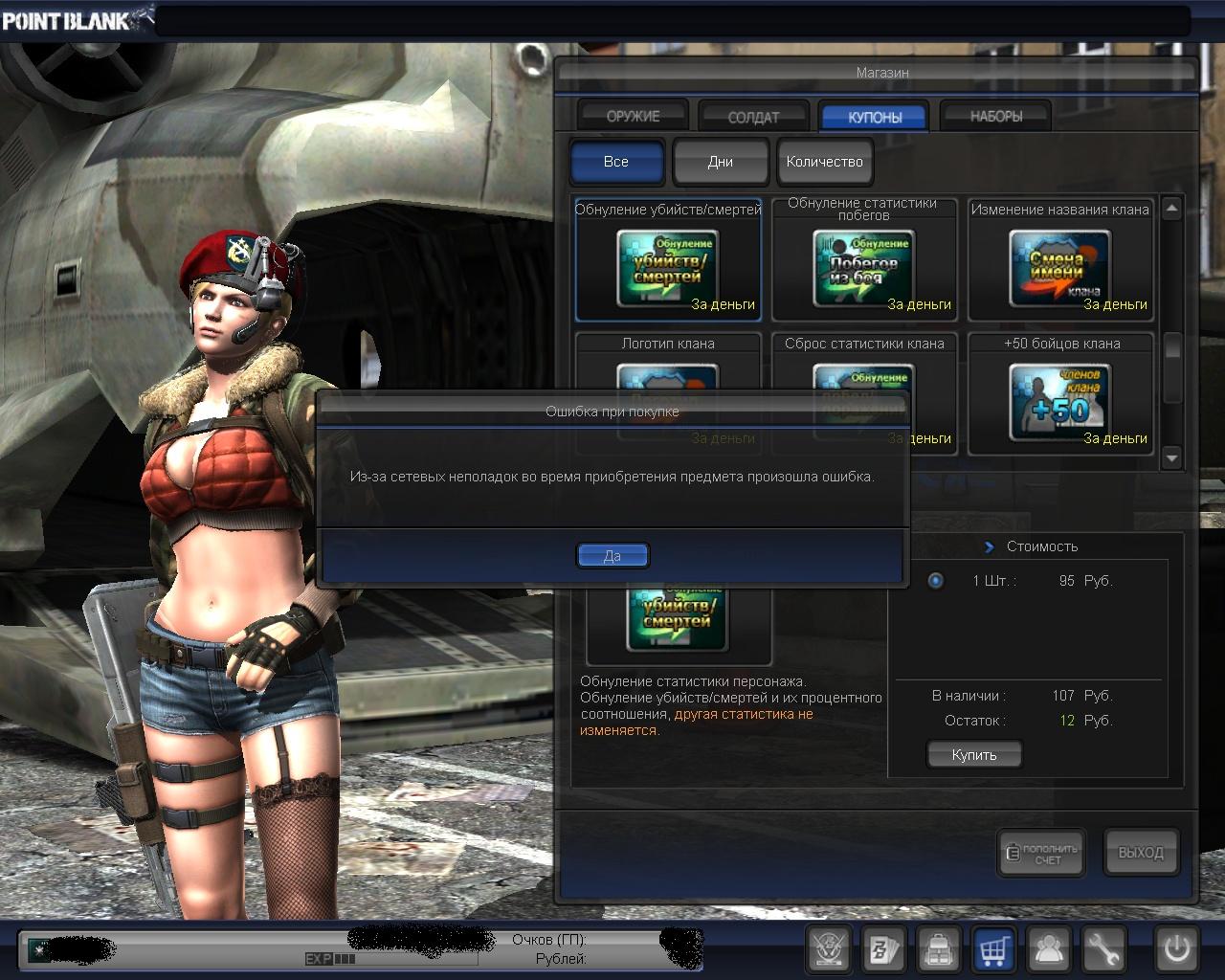Open settings wrench icon
Image resolution: width=1225 pixels, height=980 pixels.
1103,949
